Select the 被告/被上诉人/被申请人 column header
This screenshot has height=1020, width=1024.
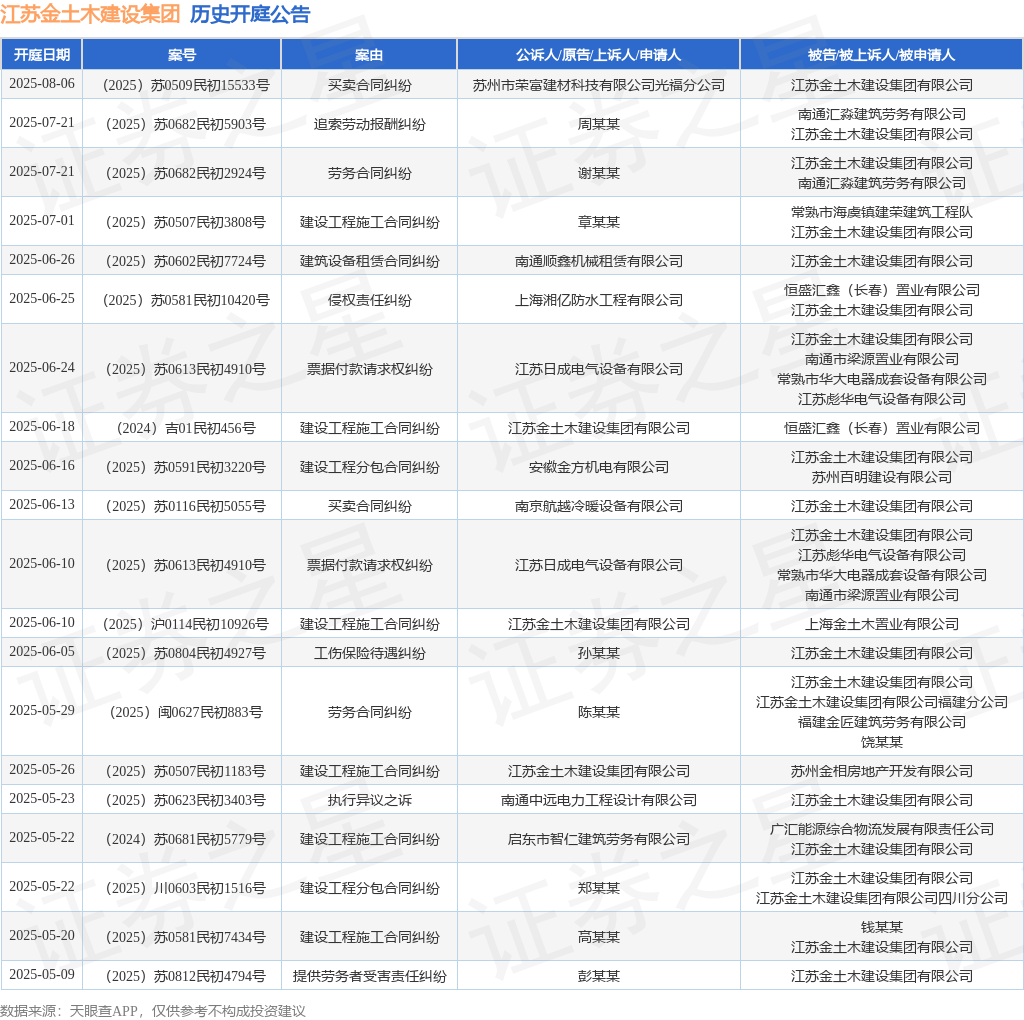881,55
